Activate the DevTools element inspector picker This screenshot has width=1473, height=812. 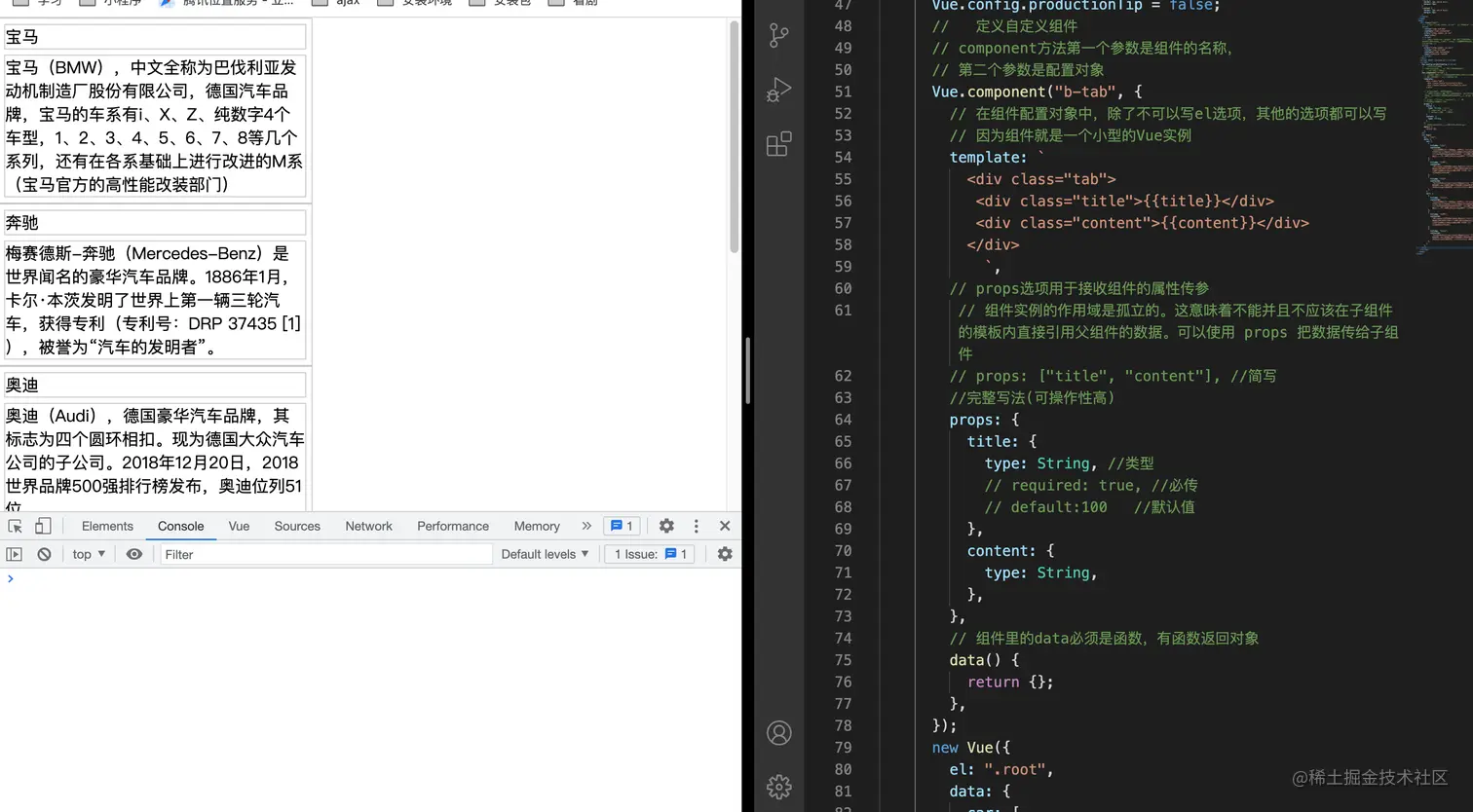coord(15,526)
